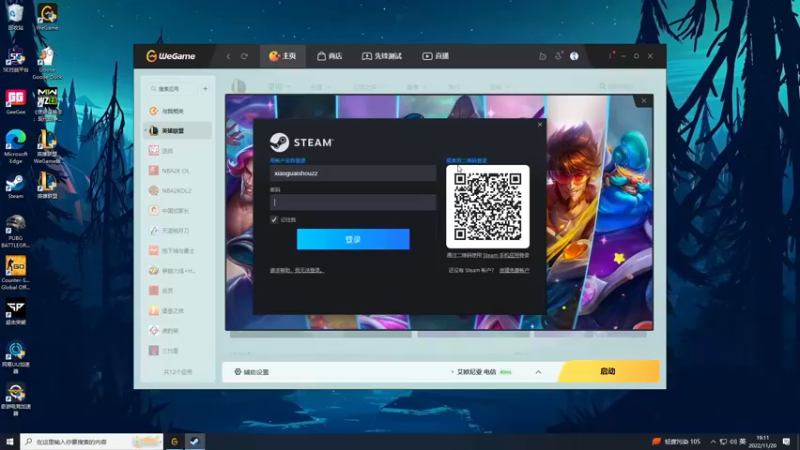Image resolution: width=800 pixels, height=450 pixels.
Task: Open the WeGame play icon beside downloads
Action: click(x=542, y=56)
